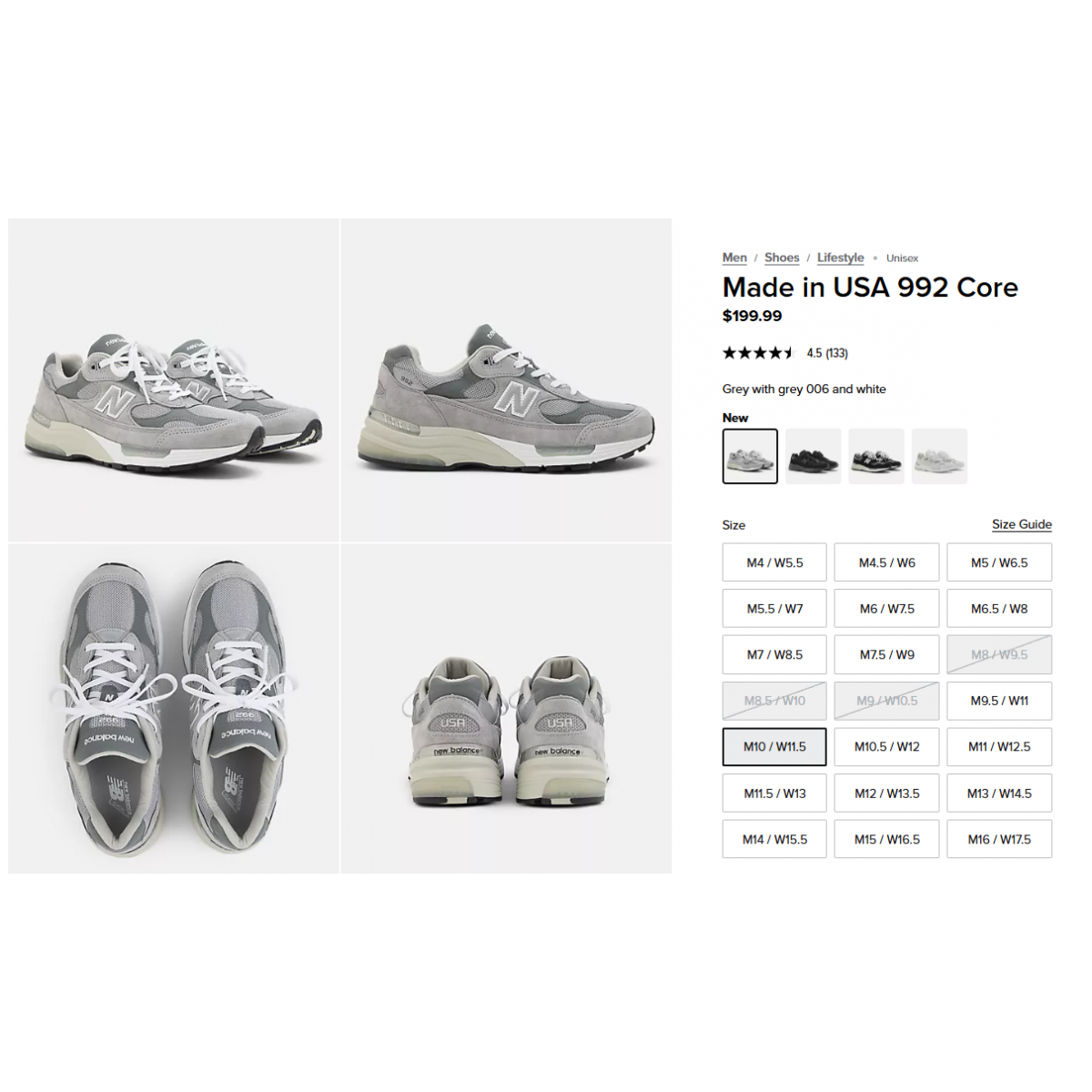The height and width of the screenshot is (1092, 1092).
Task: Select the light white shoe color thumbnail
Action: click(939, 456)
